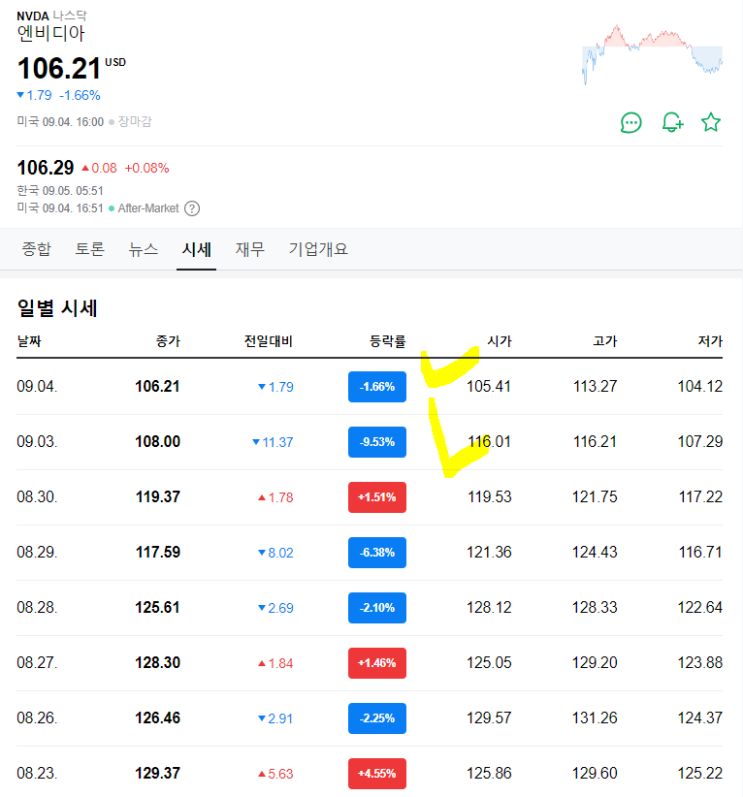Click the -9.53% change badge for 09.03

coord(377,441)
